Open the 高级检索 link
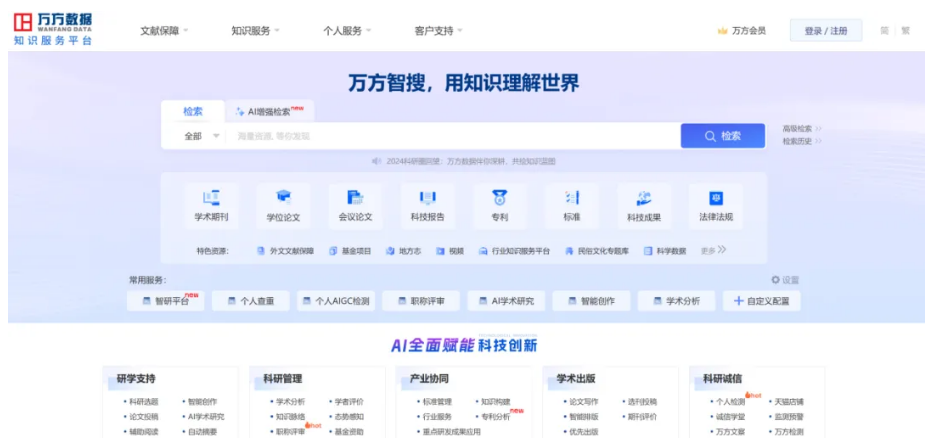 point(802,129)
